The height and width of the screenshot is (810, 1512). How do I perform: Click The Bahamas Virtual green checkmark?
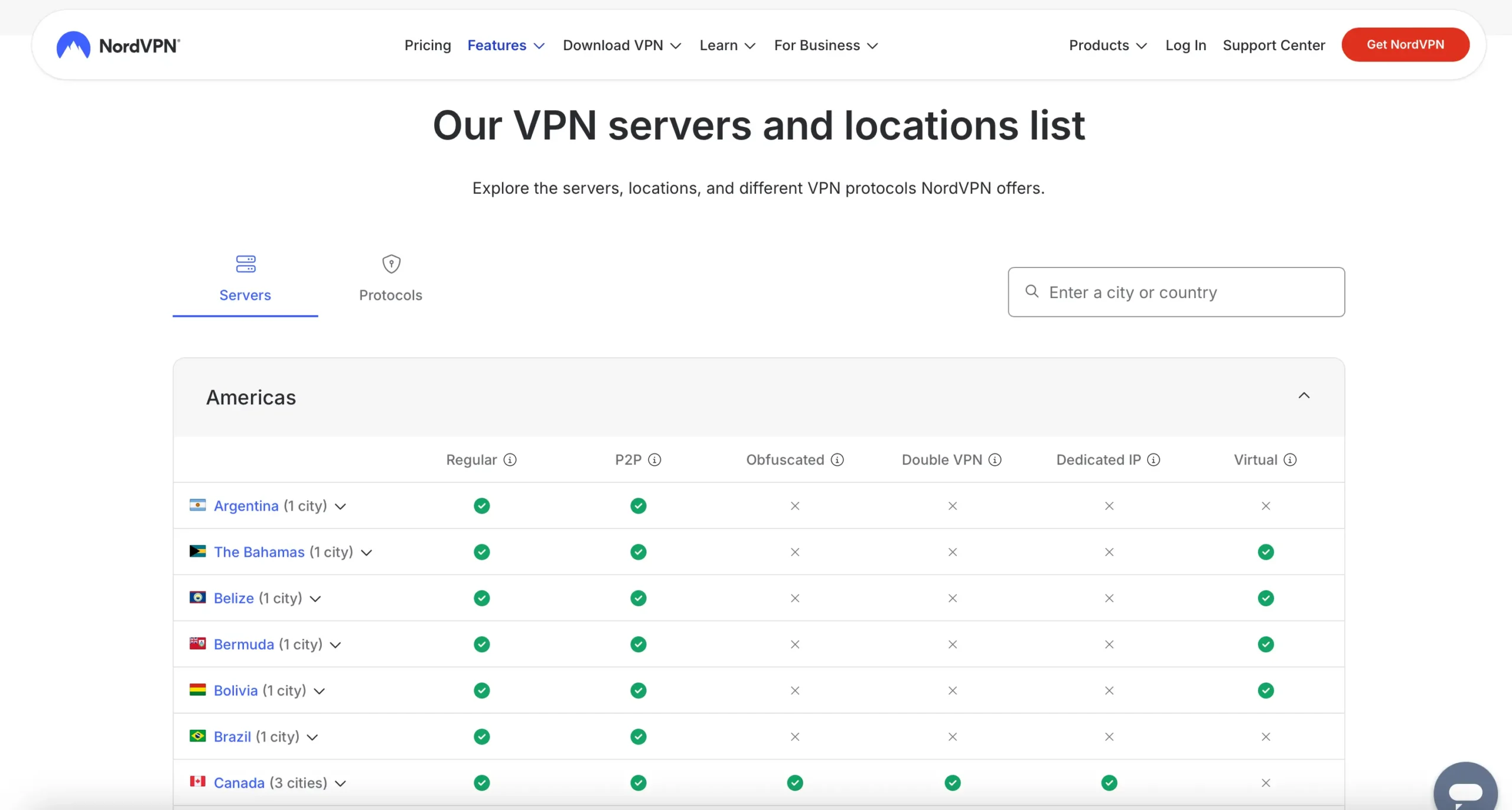[x=1266, y=552]
